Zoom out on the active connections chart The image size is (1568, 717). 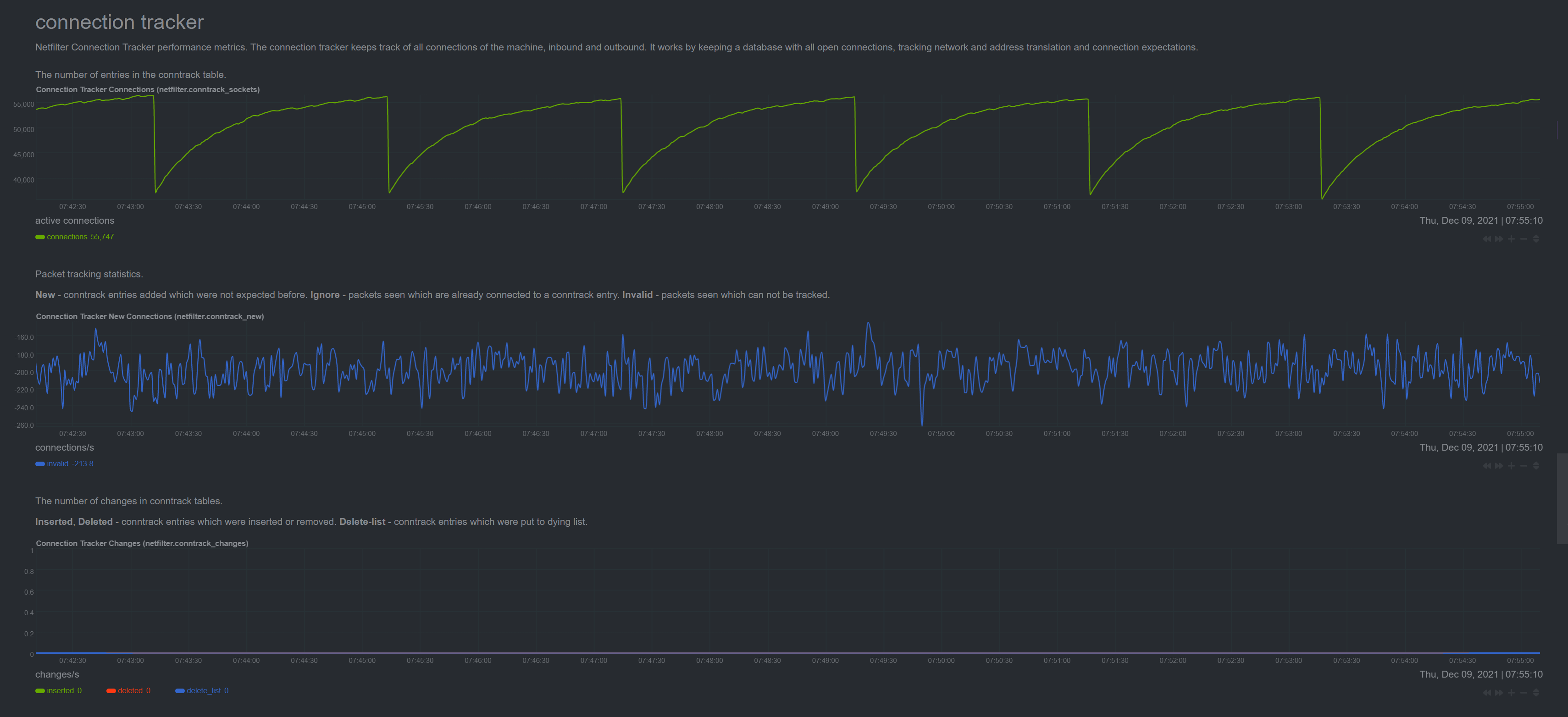1524,240
